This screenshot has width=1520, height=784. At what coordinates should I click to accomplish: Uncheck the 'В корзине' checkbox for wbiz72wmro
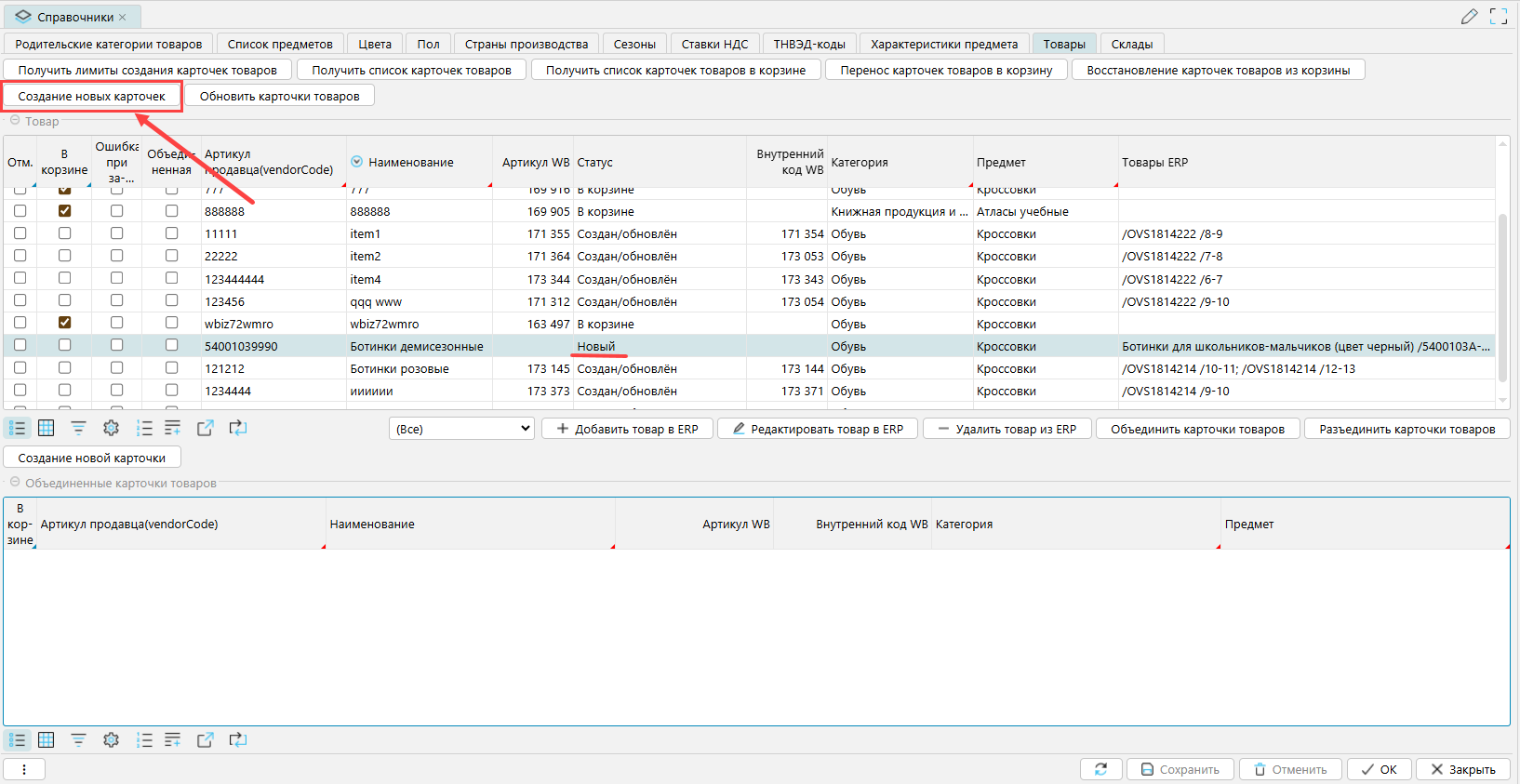tap(64, 323)
